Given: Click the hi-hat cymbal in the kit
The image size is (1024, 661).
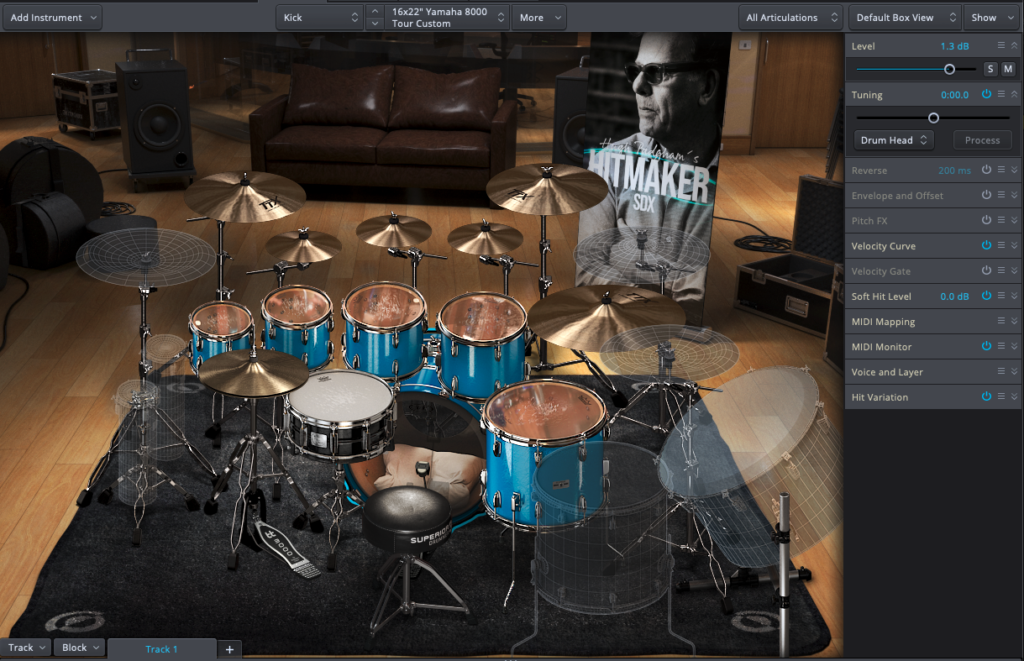Looking at the screenshot, I should pos(253,372).
